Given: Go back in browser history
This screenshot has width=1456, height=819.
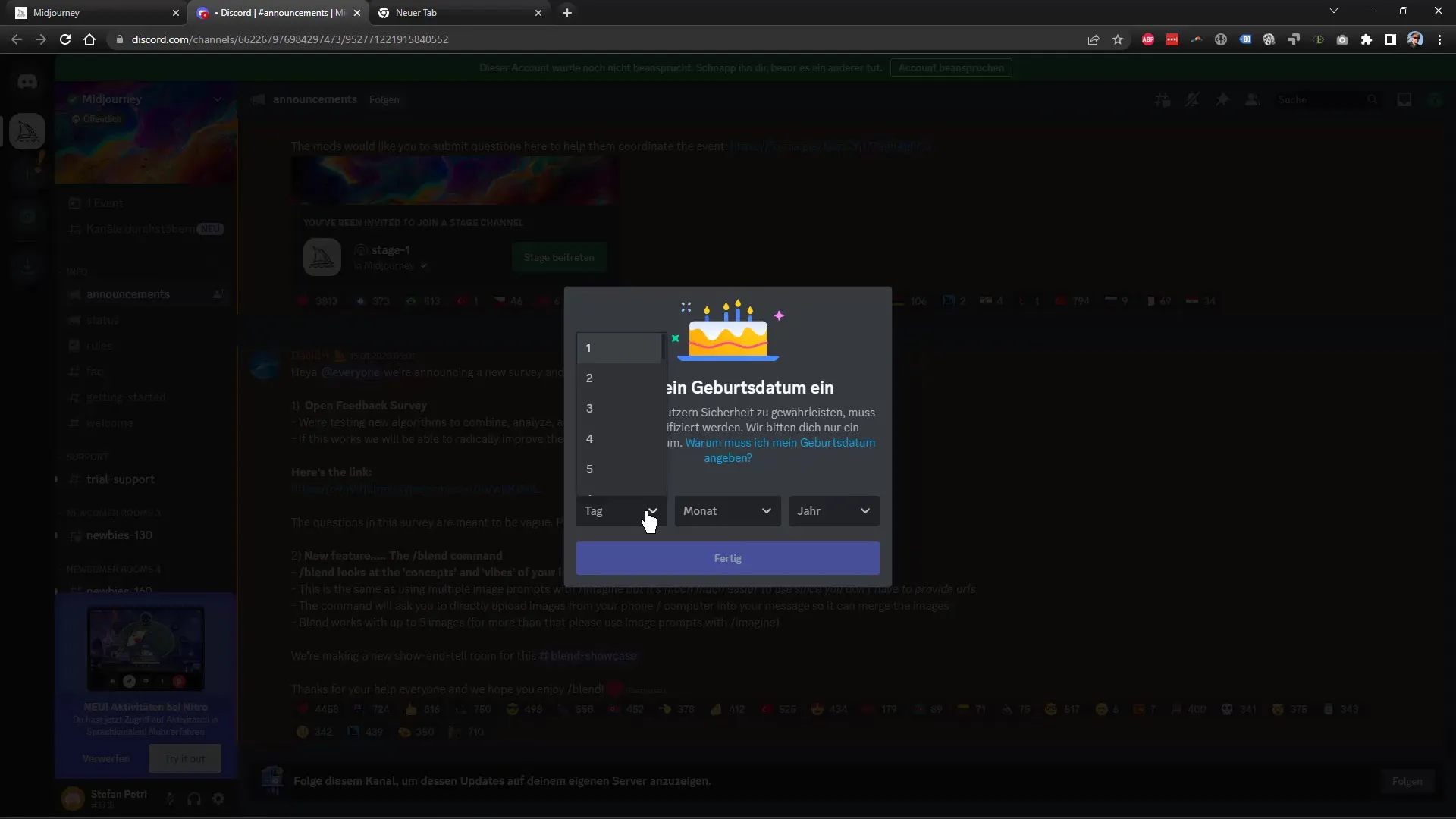Looking at the screenshot, I should pos(17,39).
